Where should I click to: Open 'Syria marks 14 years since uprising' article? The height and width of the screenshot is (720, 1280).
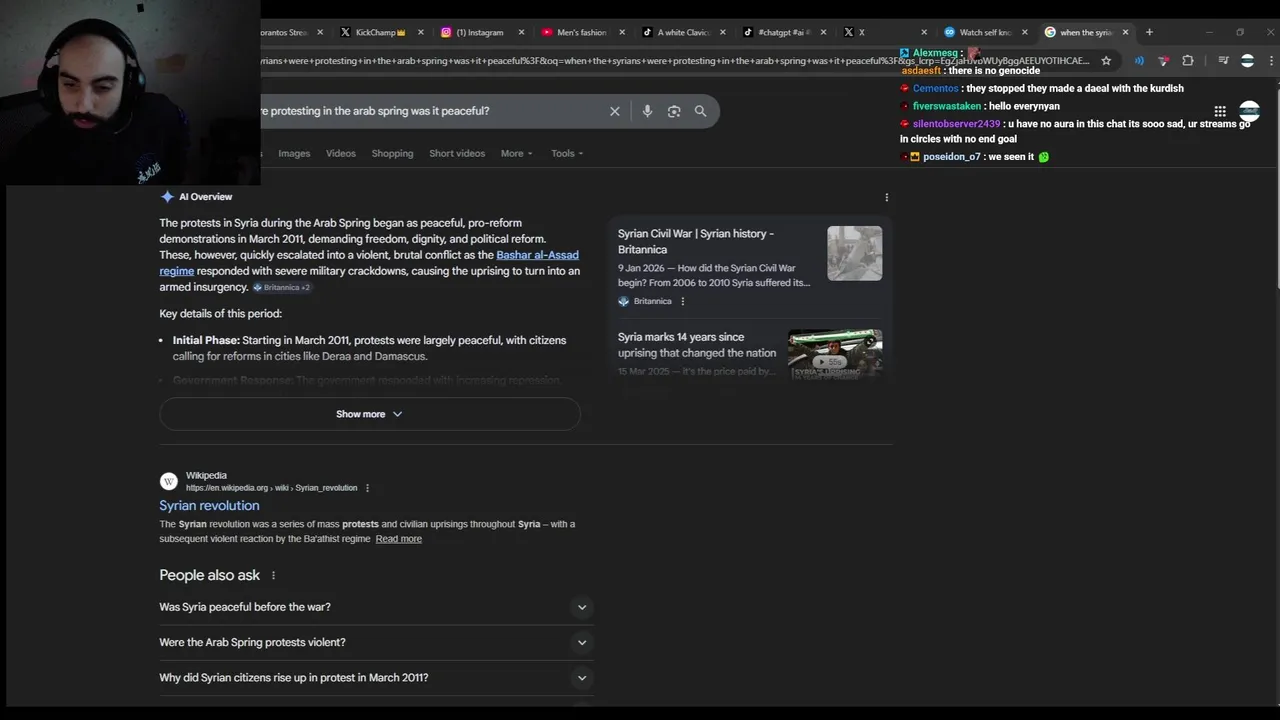point(697,345)
